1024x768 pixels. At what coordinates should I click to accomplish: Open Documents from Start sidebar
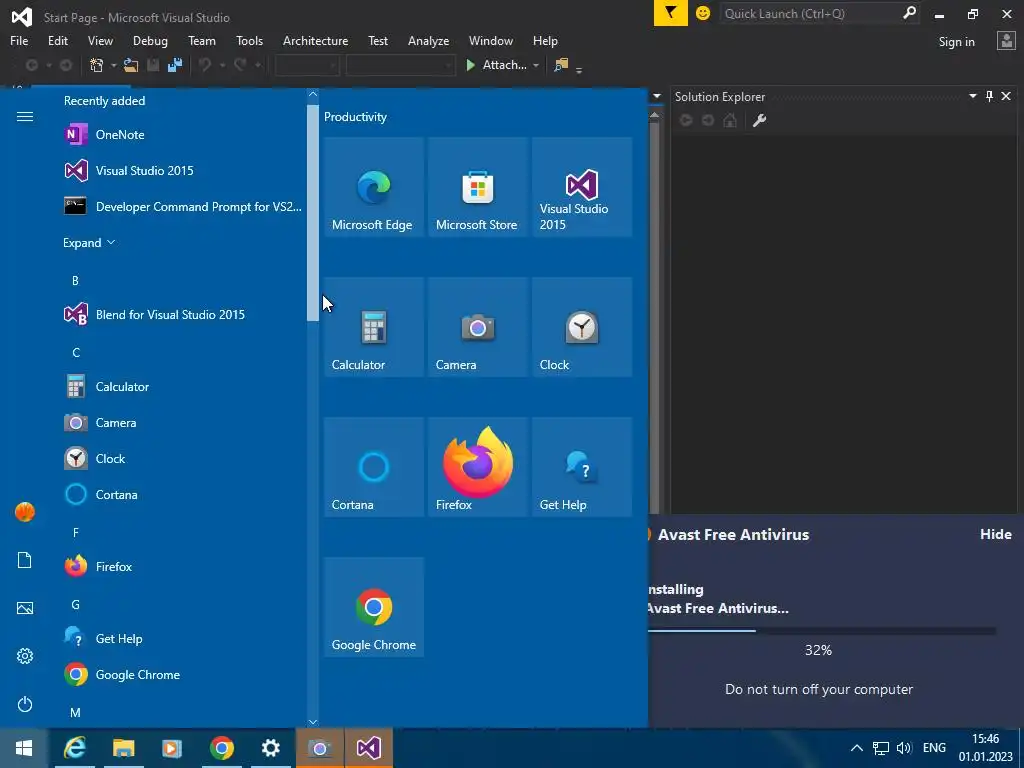point(25,560)
